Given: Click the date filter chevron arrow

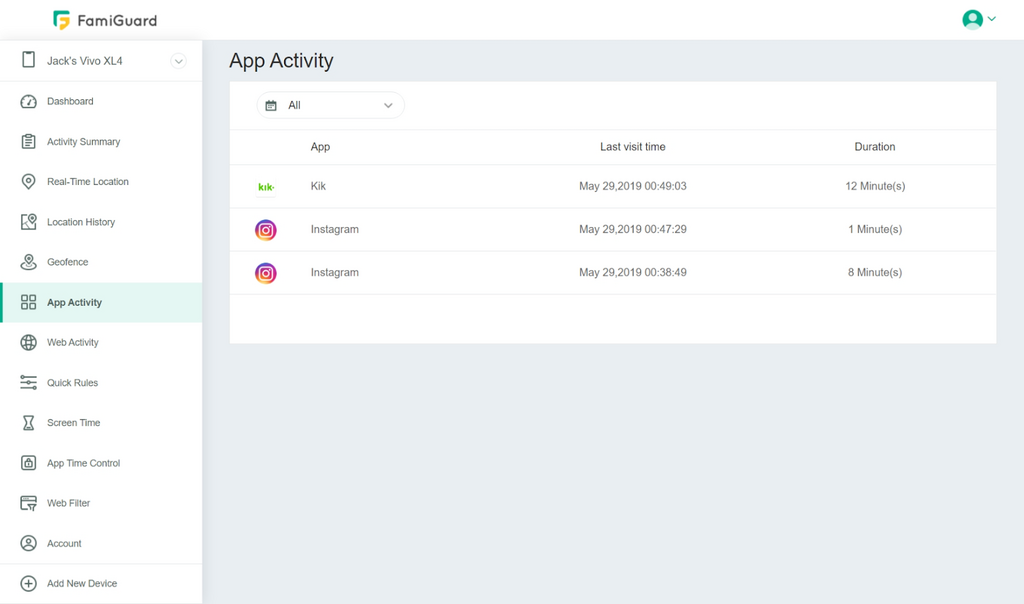Looking at the screenshot, I should (x=388, y=105).
